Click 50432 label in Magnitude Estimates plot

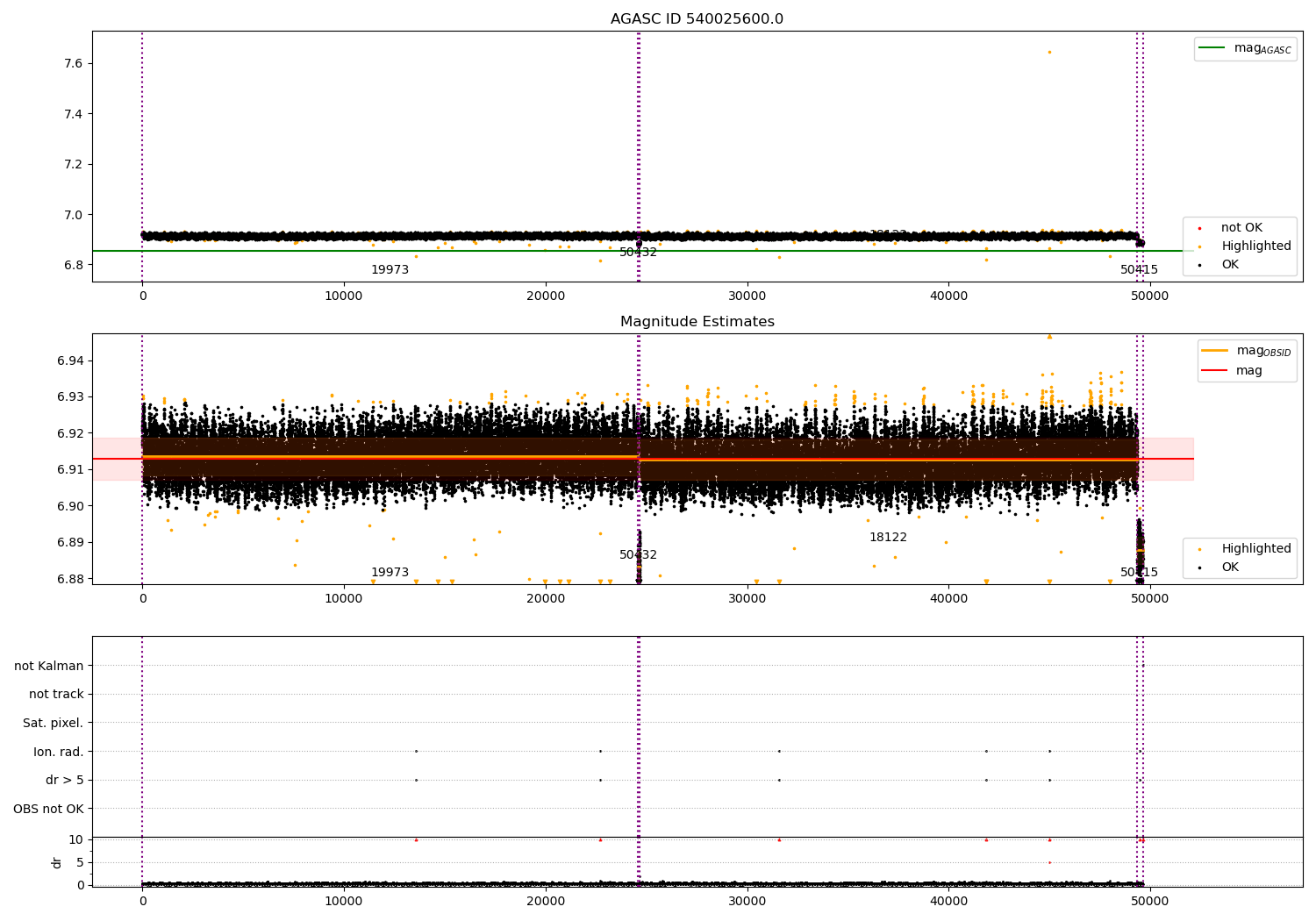(638, 555)
